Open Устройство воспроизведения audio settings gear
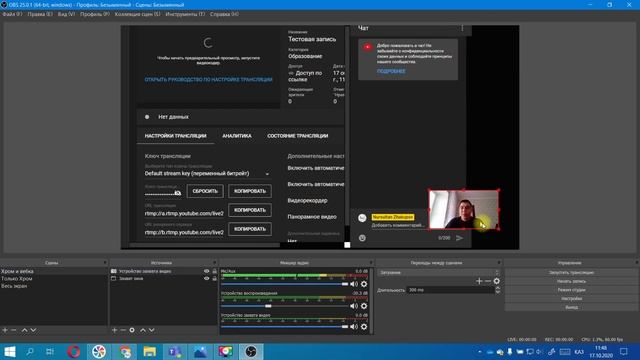The height and width of the screenshot is (360, 640). pos(364,306)
